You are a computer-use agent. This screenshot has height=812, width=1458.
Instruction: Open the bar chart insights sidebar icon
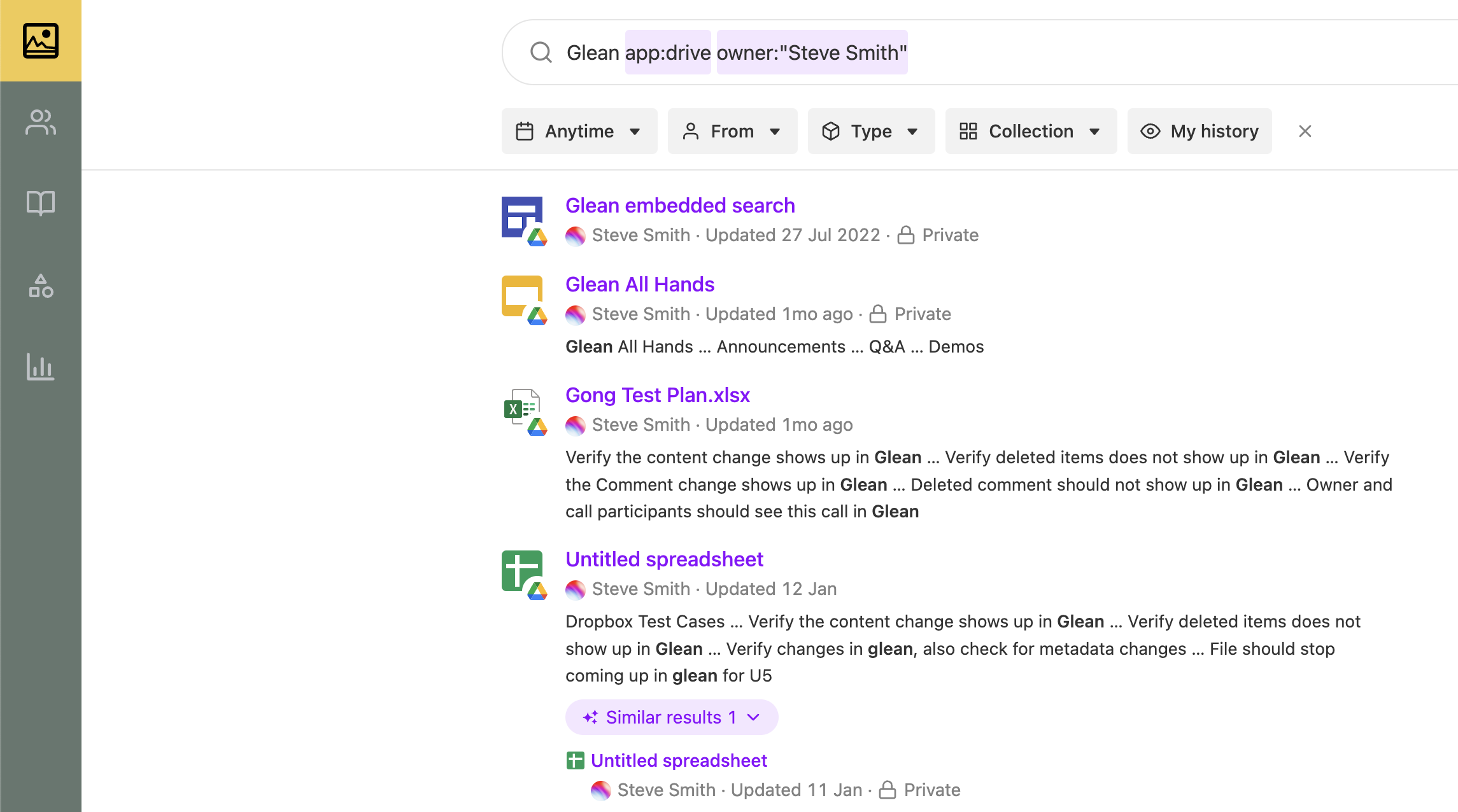pos(41,367)
